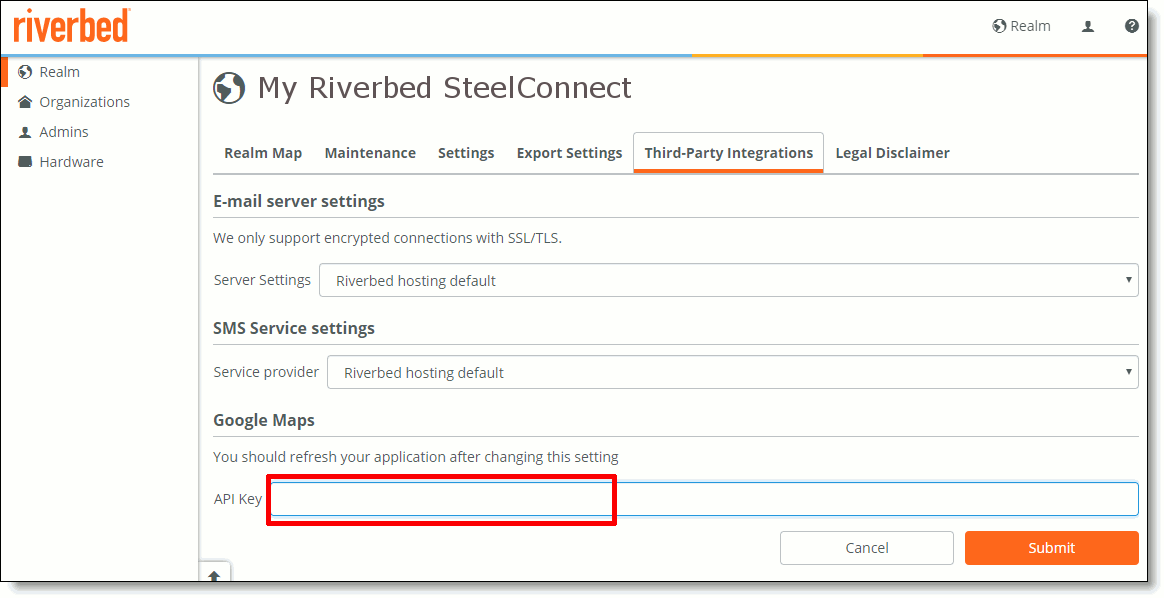Click the up-arrow button at bottom left

tap(215, 575)
